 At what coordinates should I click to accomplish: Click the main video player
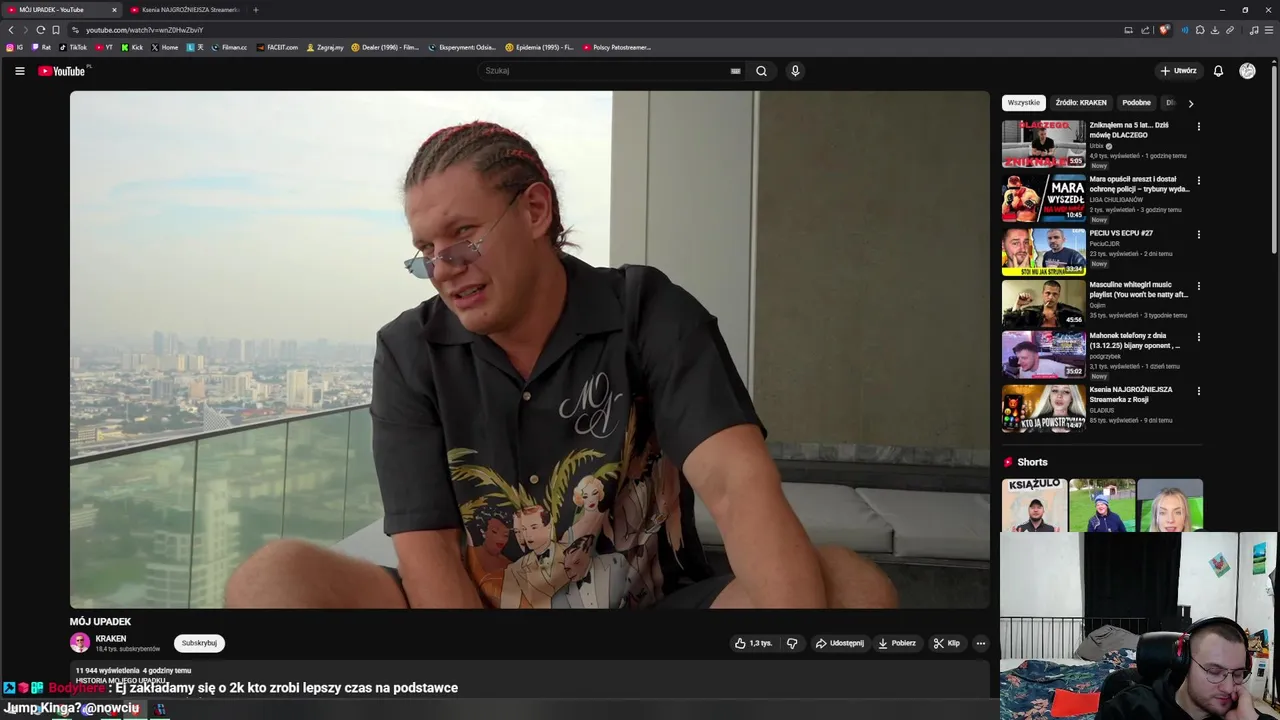tap(530, 349)
